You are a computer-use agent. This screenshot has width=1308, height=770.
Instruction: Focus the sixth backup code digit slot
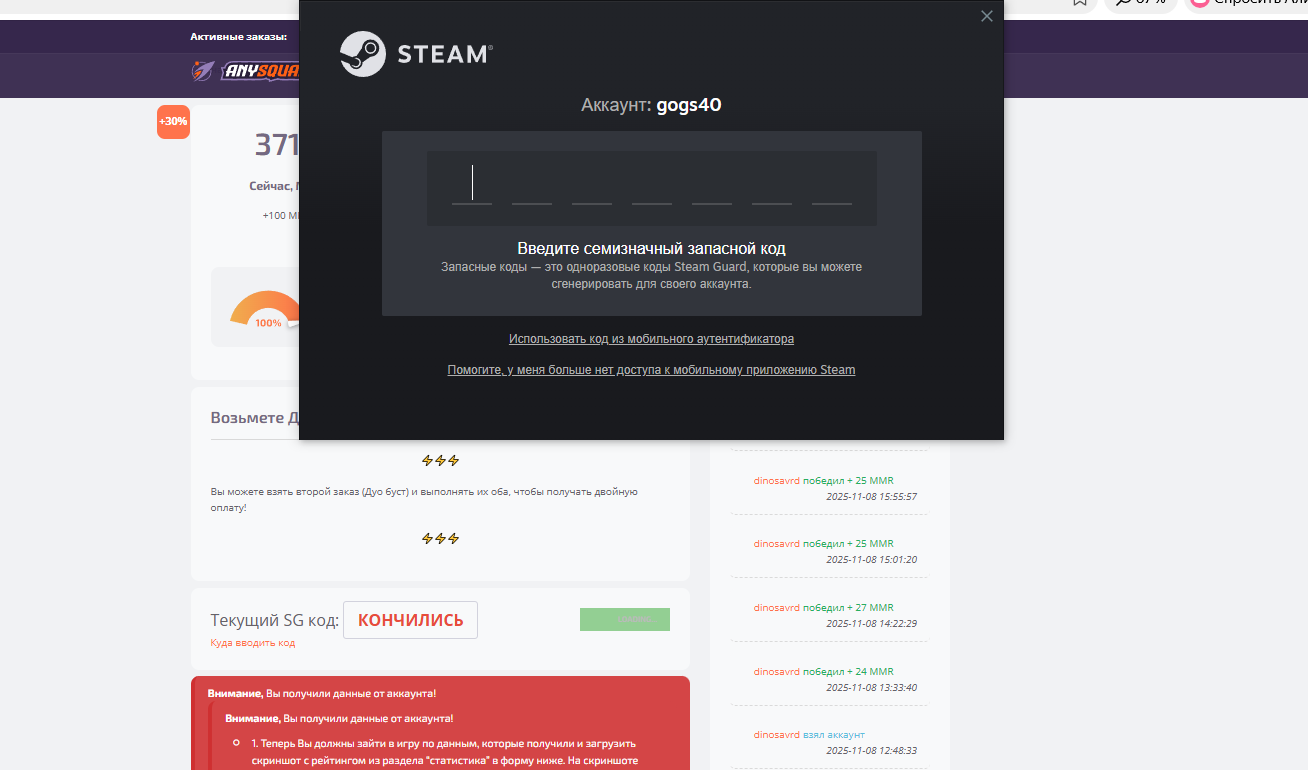coord(772,186)
